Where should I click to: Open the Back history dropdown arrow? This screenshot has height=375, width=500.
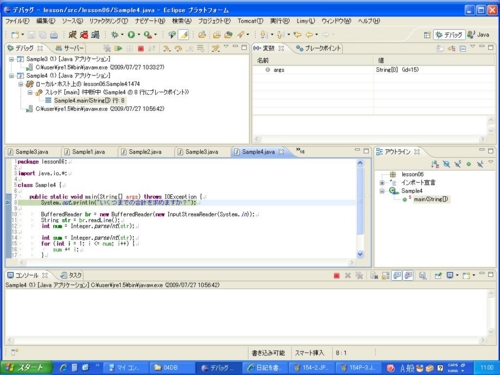316,35
